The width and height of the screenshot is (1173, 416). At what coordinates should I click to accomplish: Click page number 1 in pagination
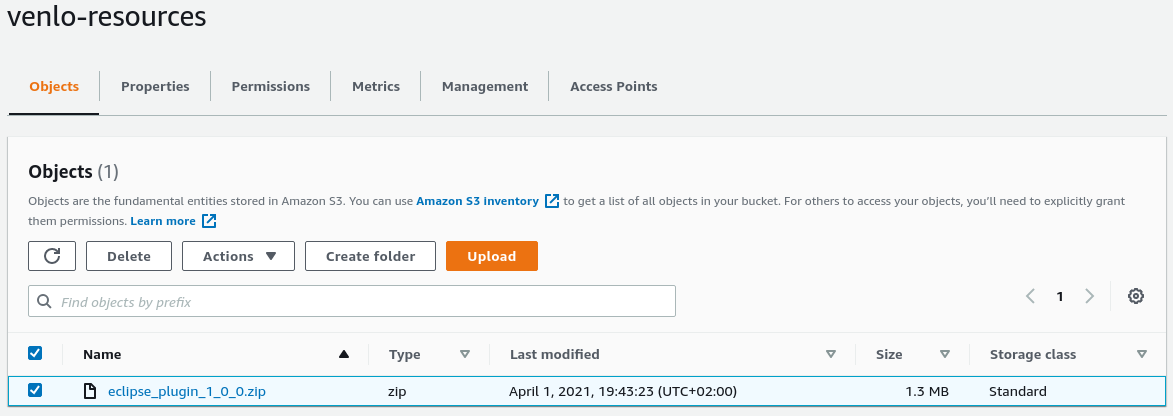point(1059,296)
